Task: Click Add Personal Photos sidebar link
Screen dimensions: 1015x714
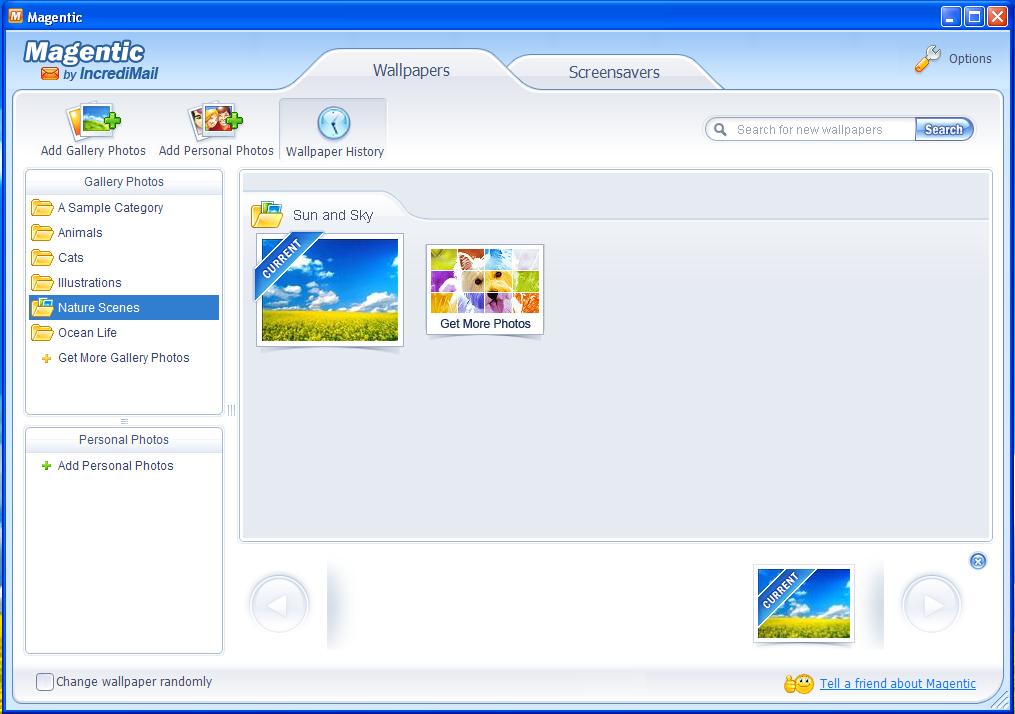Action: 115,465
